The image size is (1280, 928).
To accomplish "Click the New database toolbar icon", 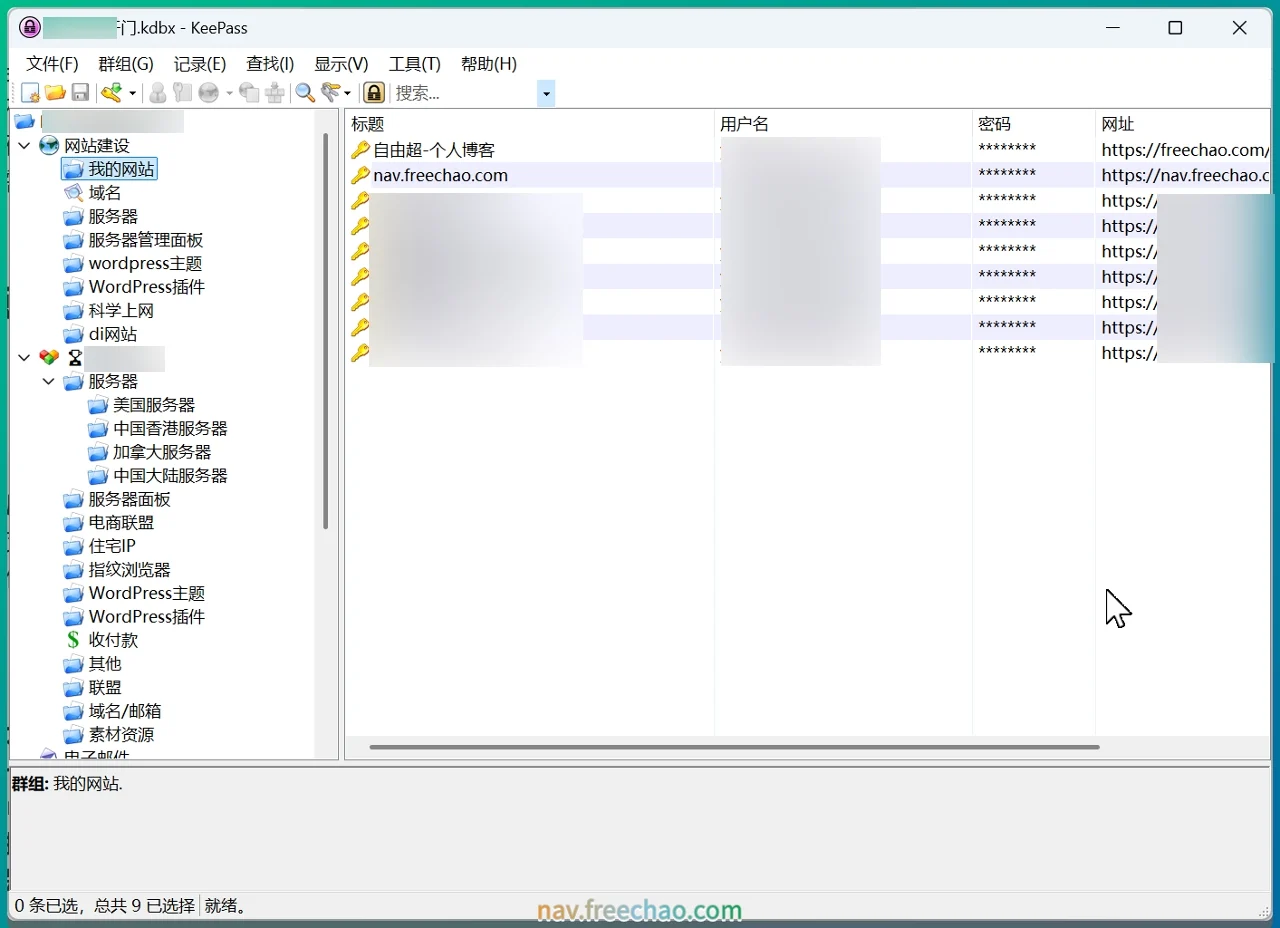I will (x=31, y=93).
